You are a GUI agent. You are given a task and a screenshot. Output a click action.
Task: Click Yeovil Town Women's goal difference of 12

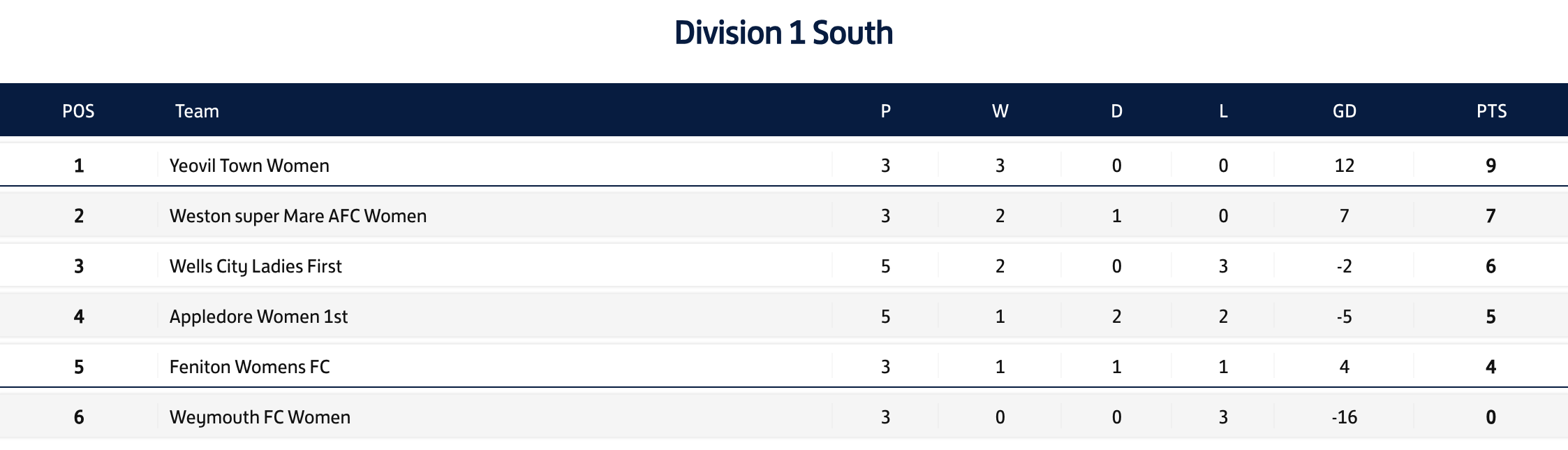[x=1344, y=166]
